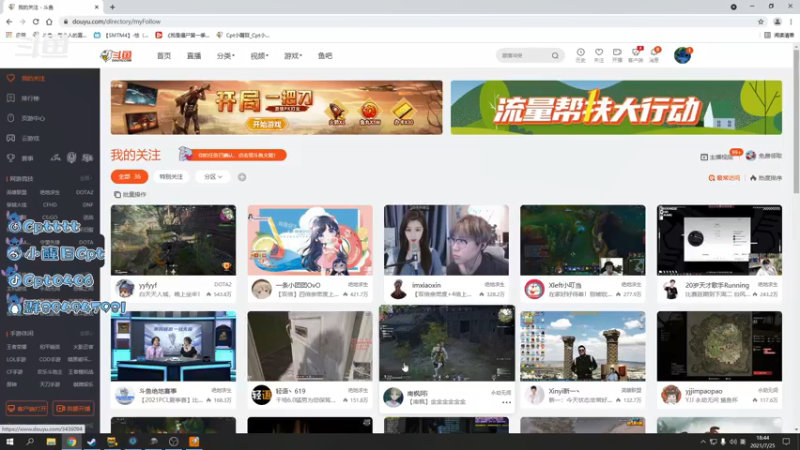Open 20岁天才歌手Running stream thumbnail
This screenshot has height=450, width=800.
click(719, 240)
